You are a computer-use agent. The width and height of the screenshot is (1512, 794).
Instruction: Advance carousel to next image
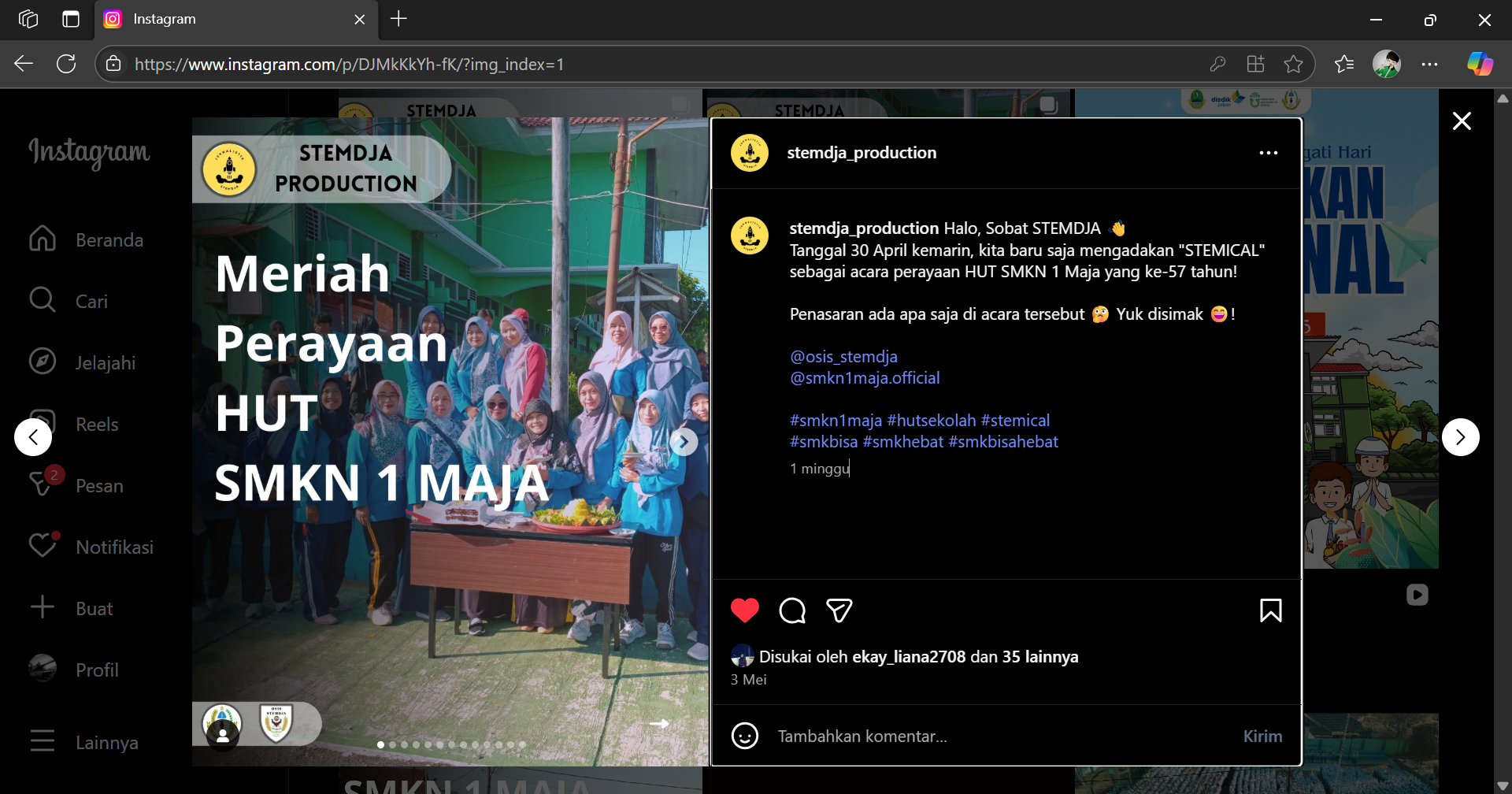coord(684,442)
